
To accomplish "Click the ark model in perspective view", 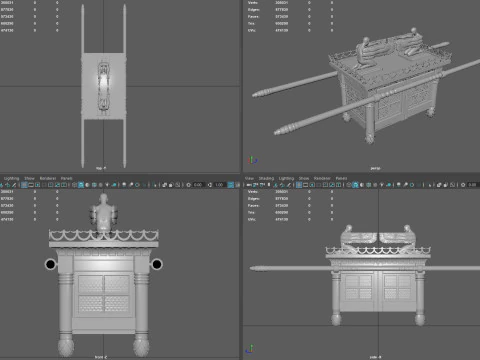I will click(x=390, y=90).
